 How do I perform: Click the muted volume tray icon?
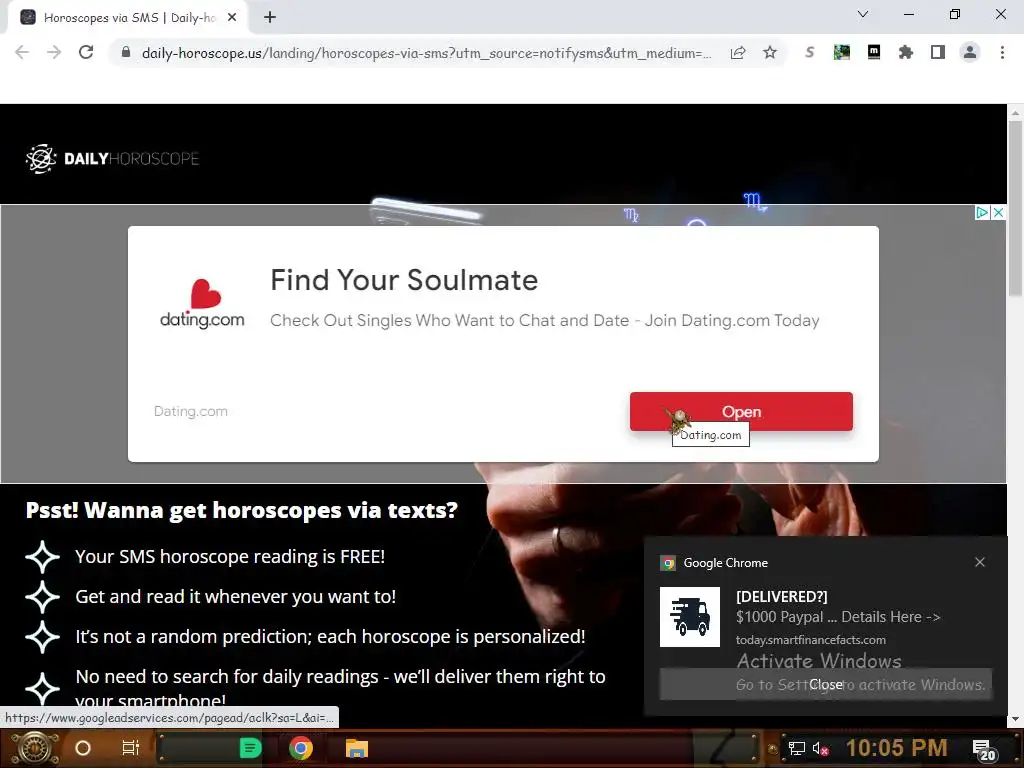tap(820, 748)
